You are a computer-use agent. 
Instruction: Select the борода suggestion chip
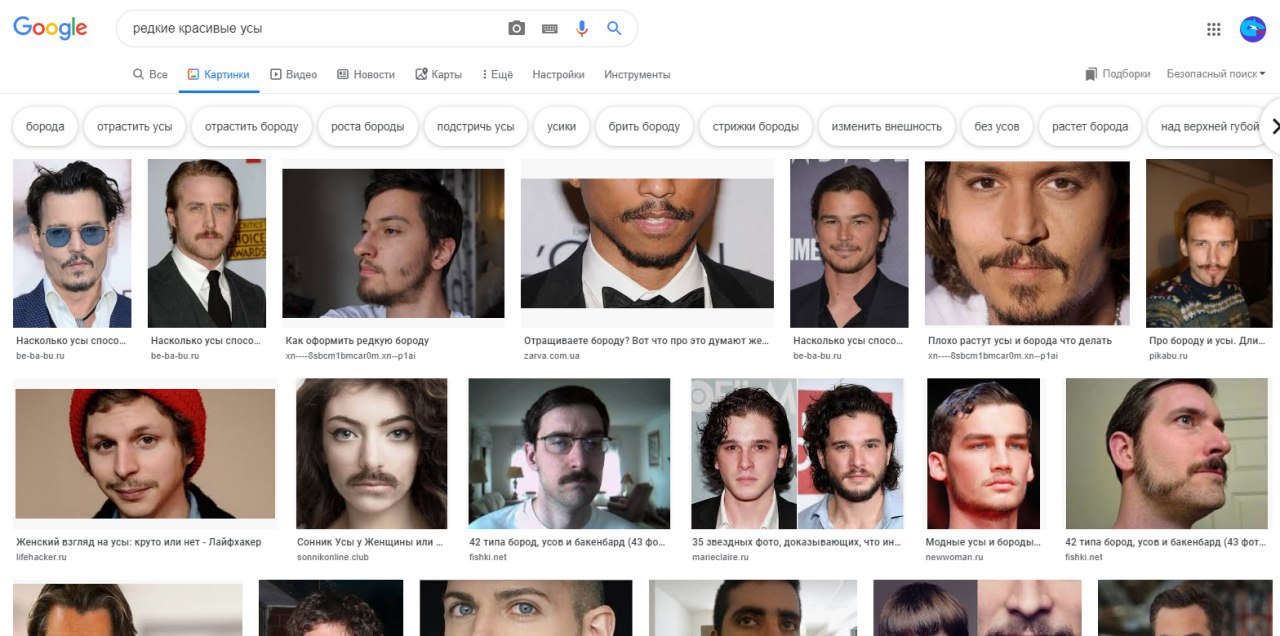[x=45, y=127]
